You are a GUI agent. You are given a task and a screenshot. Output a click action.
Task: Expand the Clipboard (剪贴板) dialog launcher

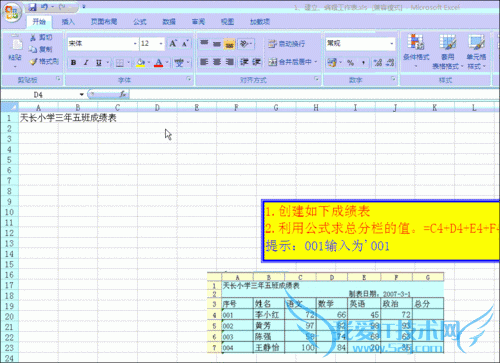pos(58,79)
